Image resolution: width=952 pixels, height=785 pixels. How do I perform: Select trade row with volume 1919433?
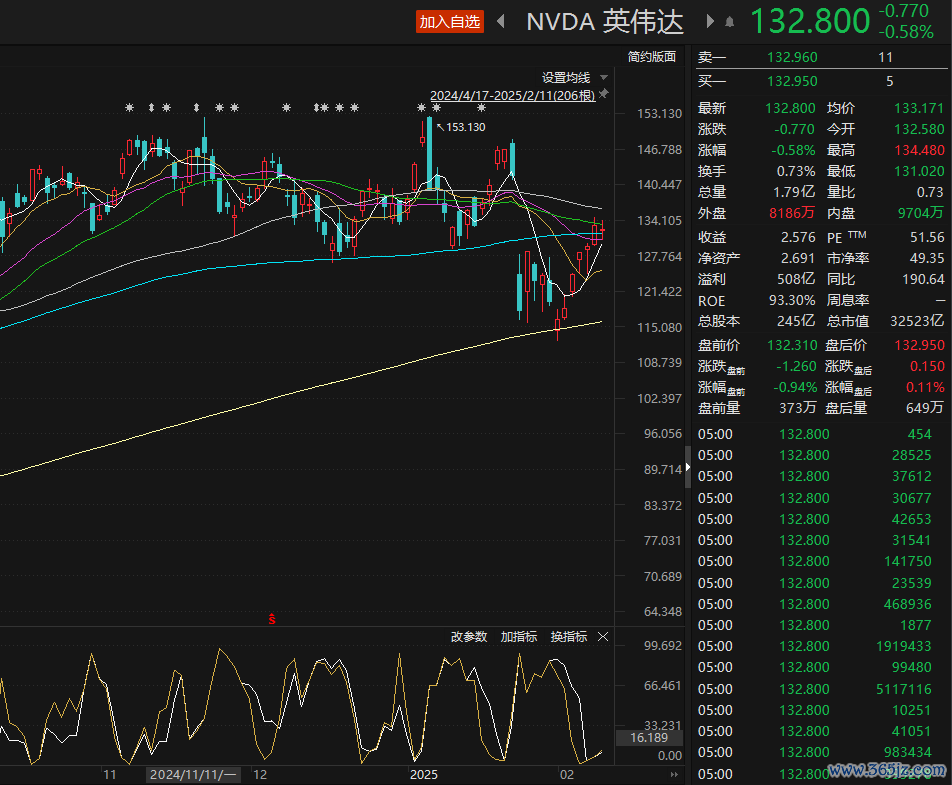click(x=821, y=646)
